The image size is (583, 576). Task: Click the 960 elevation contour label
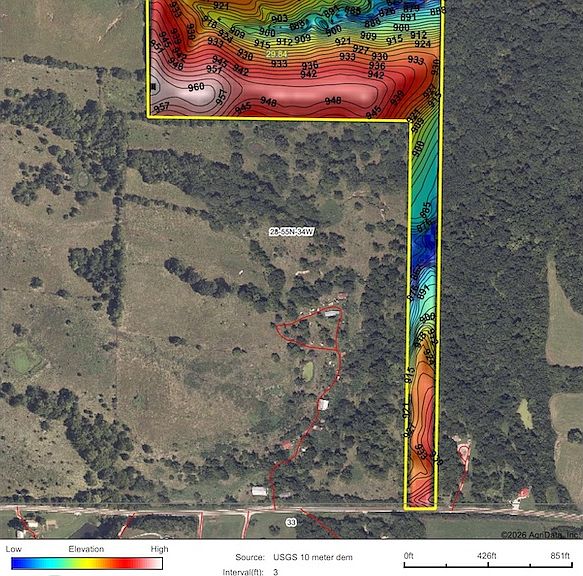pos(196,87)
